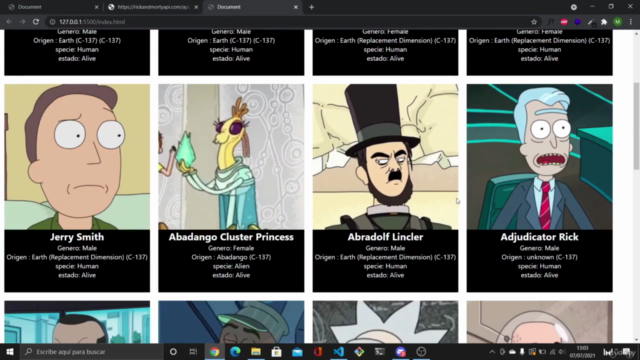This screenshot has width=640, height=360.
Task: Switch to the first Document tab
Action: (52, 7)
